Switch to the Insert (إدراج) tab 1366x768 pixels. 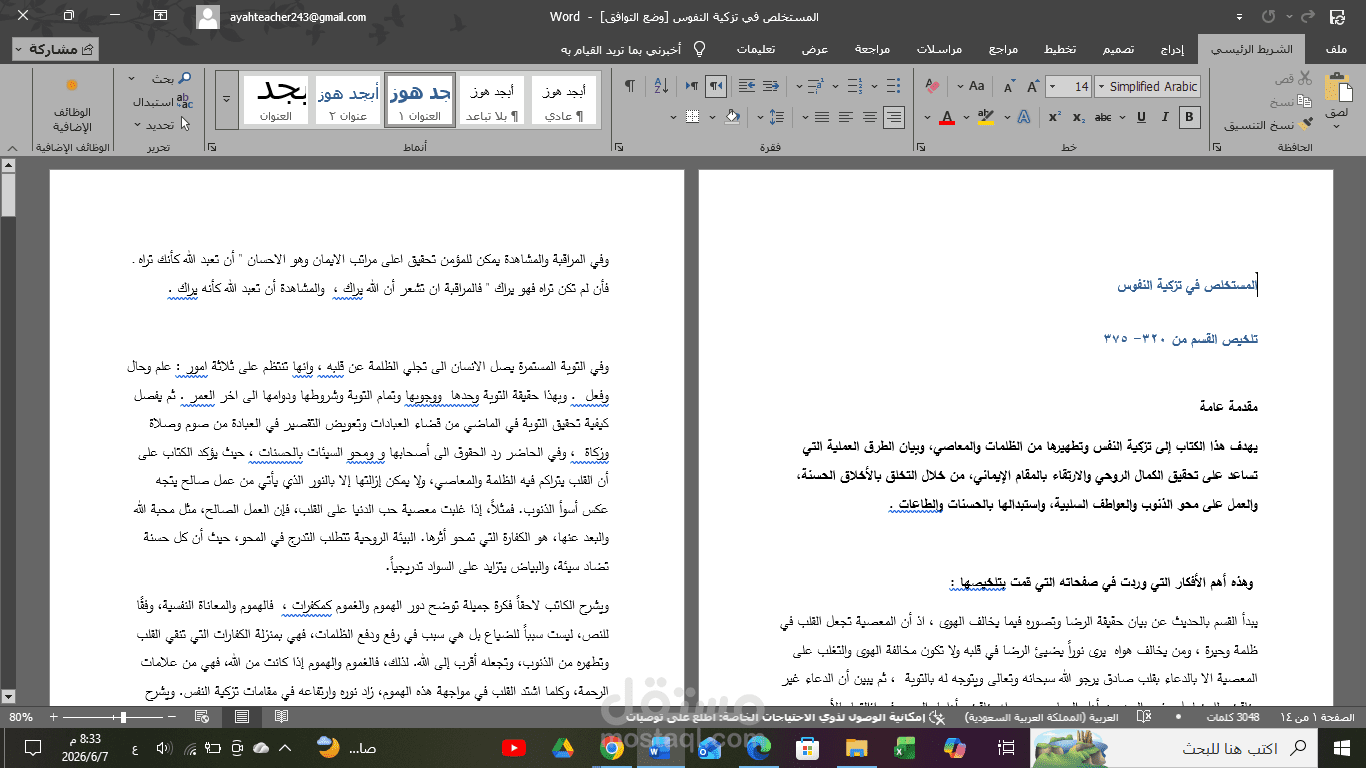click(x=1174, y=49)
